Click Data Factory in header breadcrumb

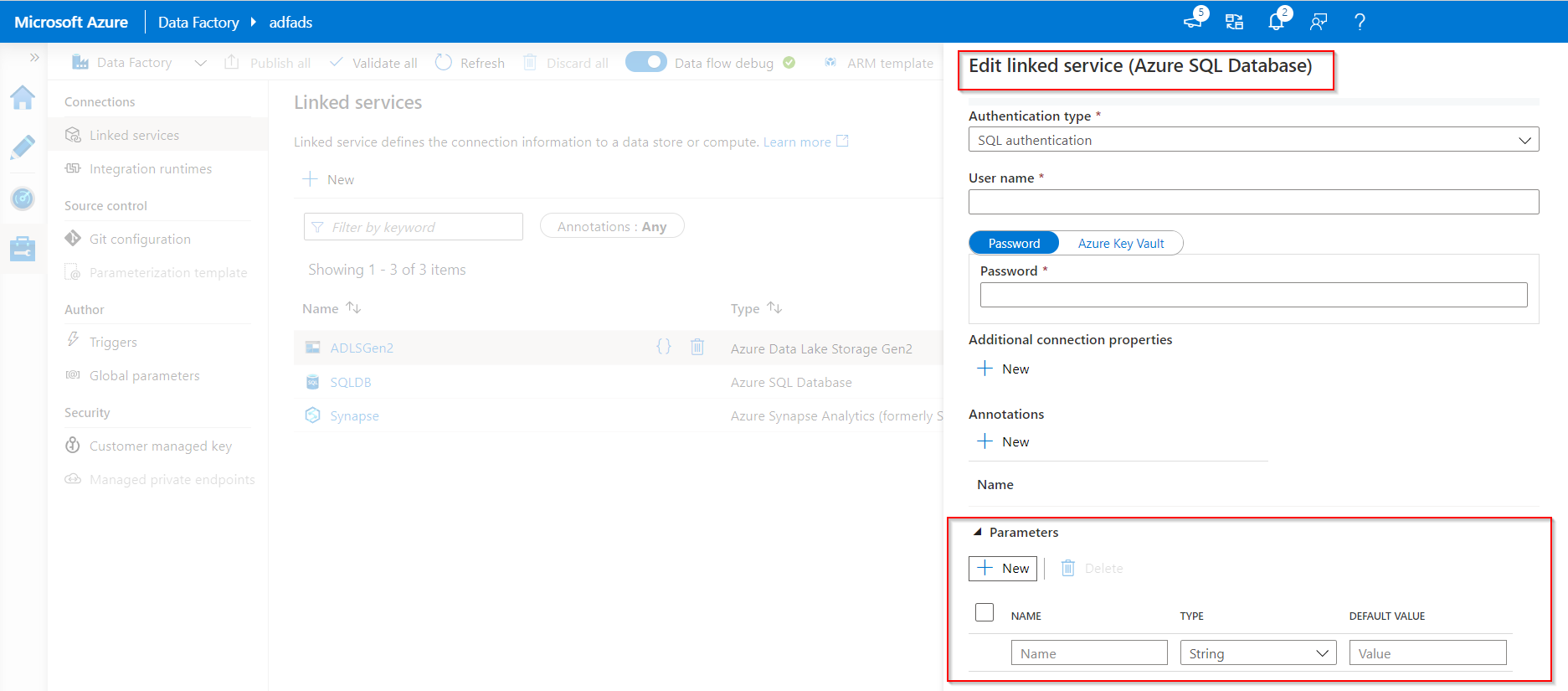(198, 23)
